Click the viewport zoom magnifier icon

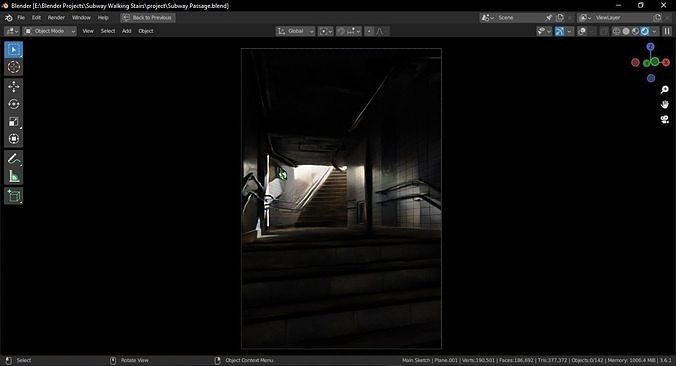[664, 89]
